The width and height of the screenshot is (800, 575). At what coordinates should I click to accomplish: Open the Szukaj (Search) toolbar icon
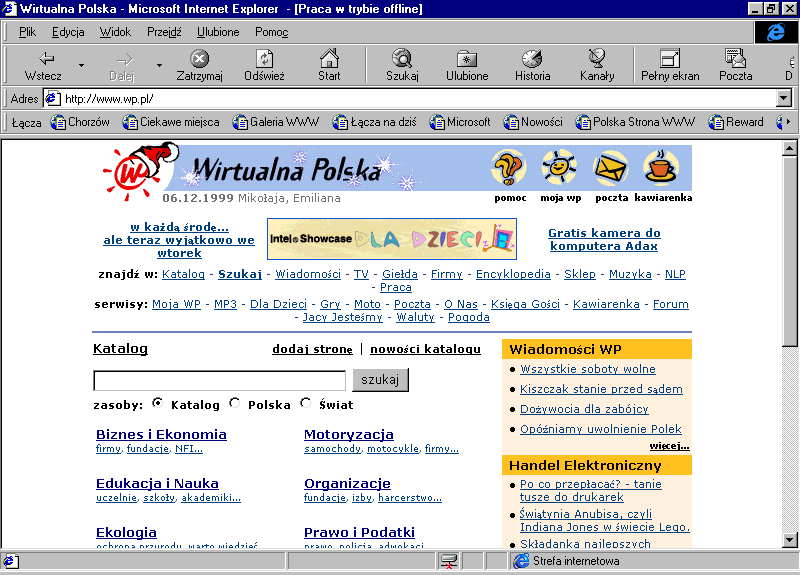click(x=402, y=60)
